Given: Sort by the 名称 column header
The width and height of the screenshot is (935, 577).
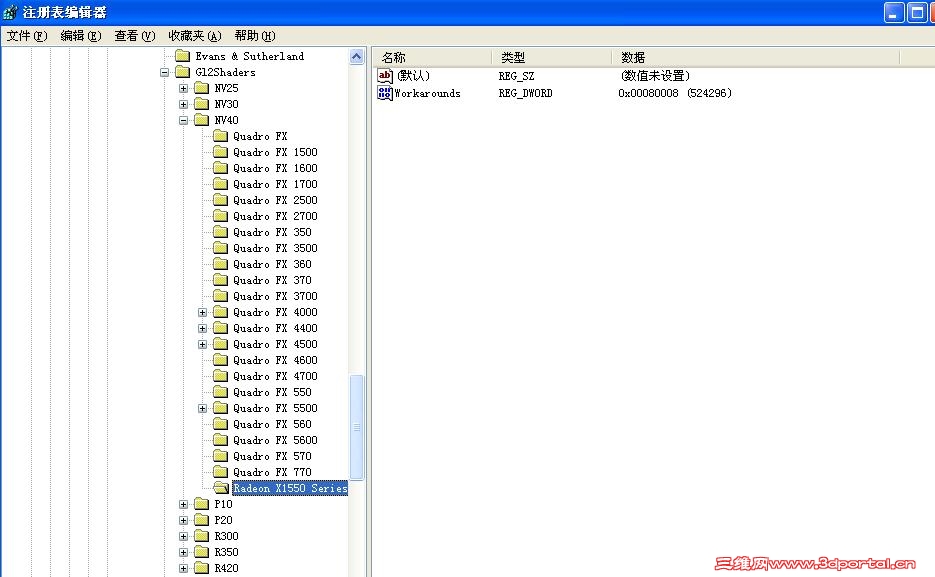Looking at the screenshot, I should [432, 58].
